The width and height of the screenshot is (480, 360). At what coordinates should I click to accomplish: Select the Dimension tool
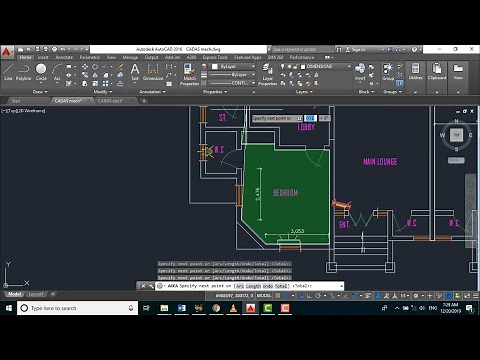(153, 72)
